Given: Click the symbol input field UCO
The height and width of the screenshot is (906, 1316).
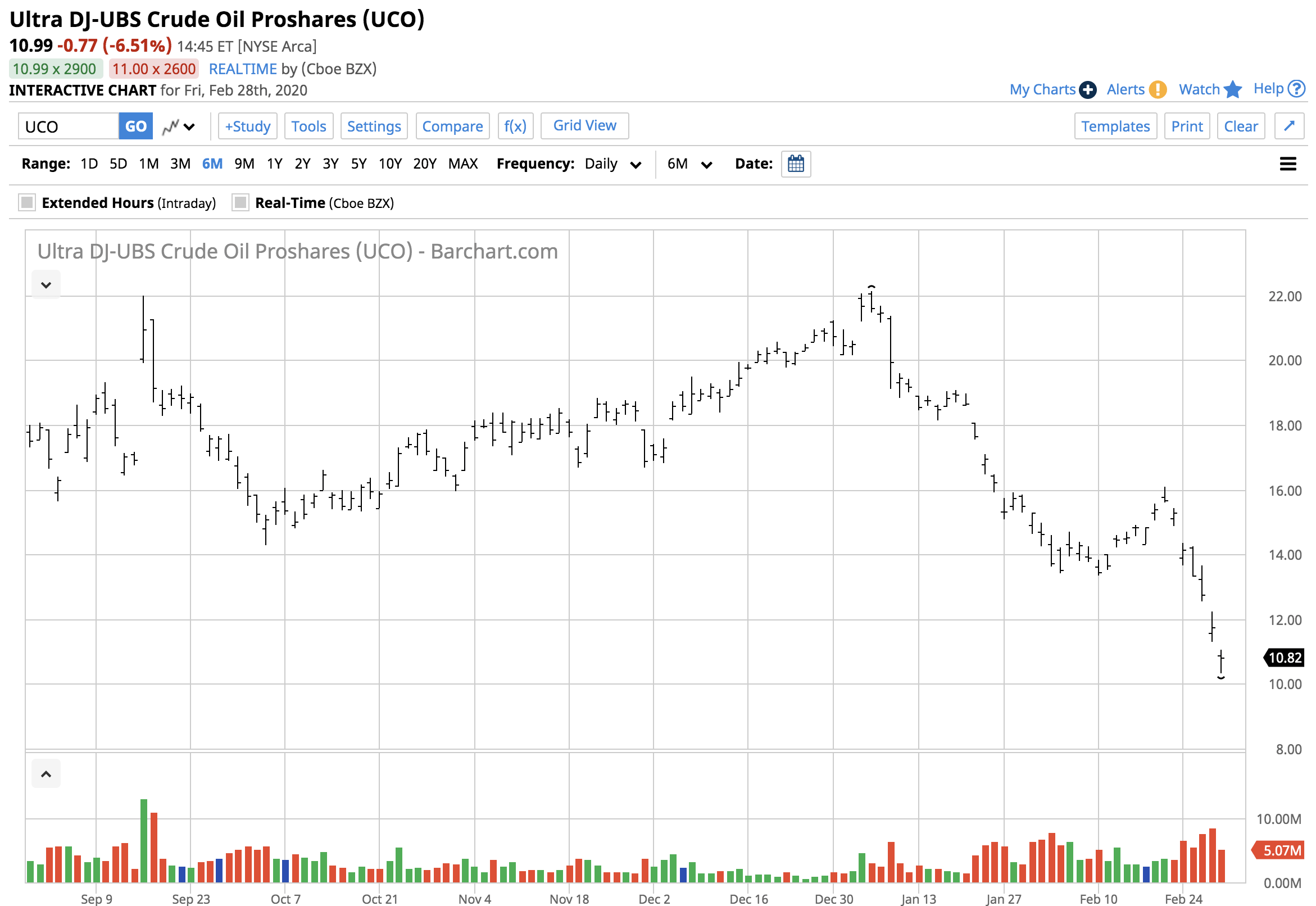Looking at the screenshot, I should point(68,126).
